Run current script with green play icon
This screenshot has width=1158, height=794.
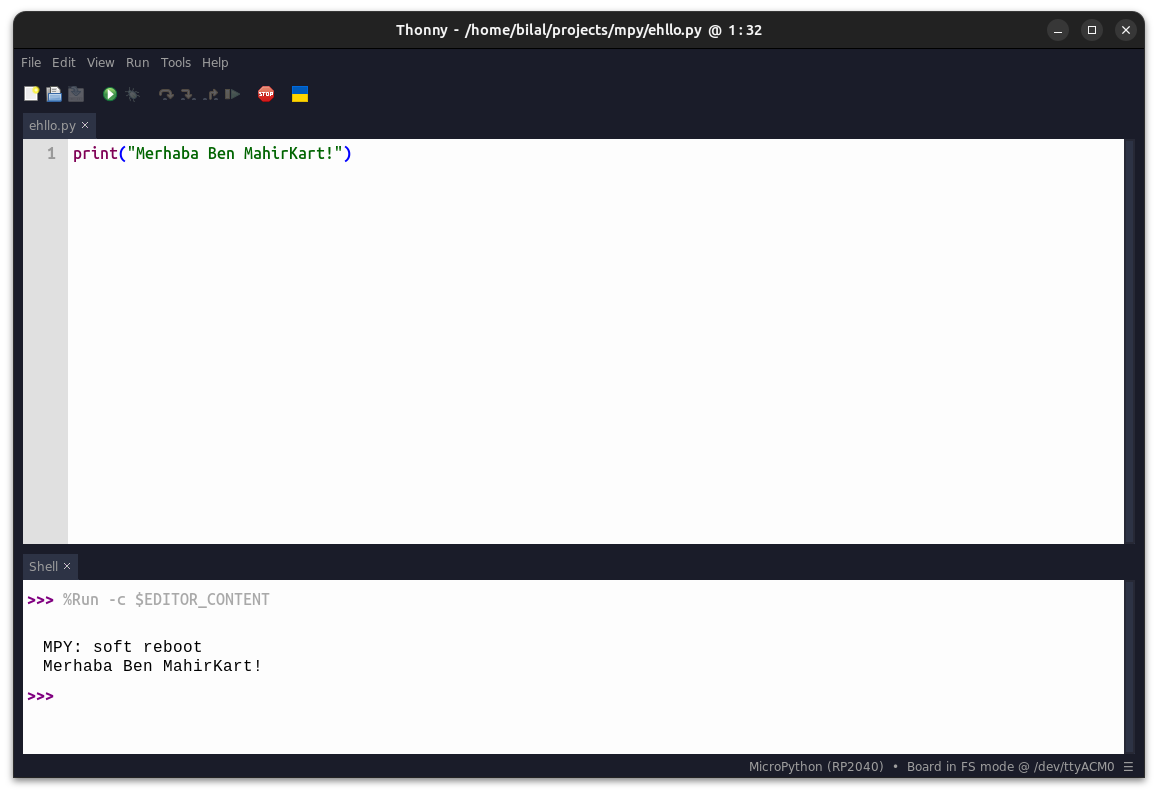tap(110, 94)
